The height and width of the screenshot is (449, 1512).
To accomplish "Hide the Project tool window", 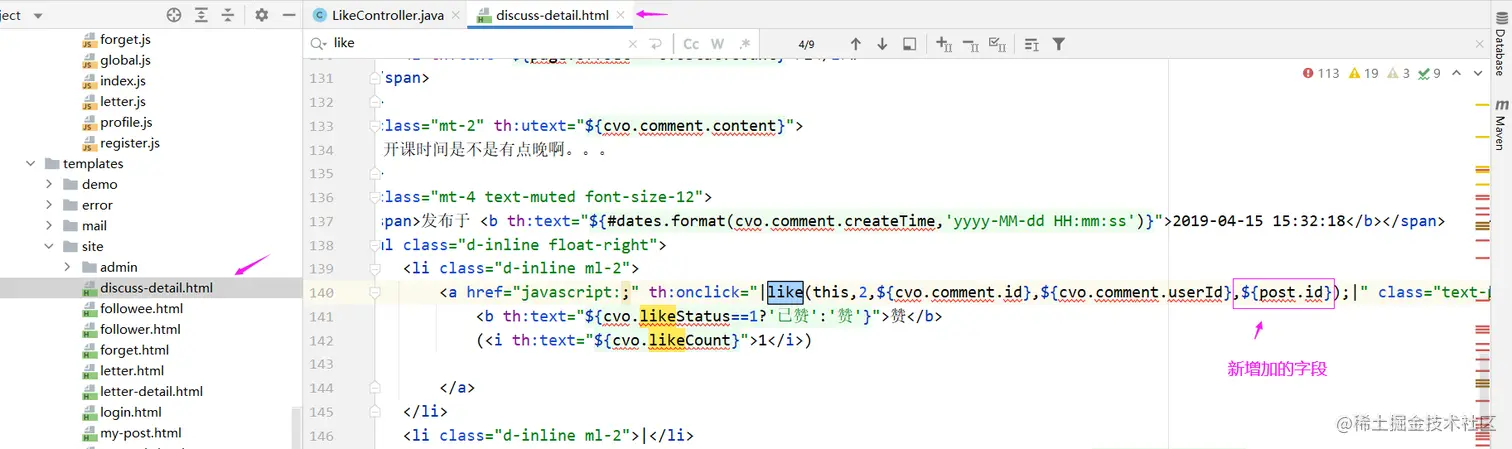I will click(x=289, y=15).
